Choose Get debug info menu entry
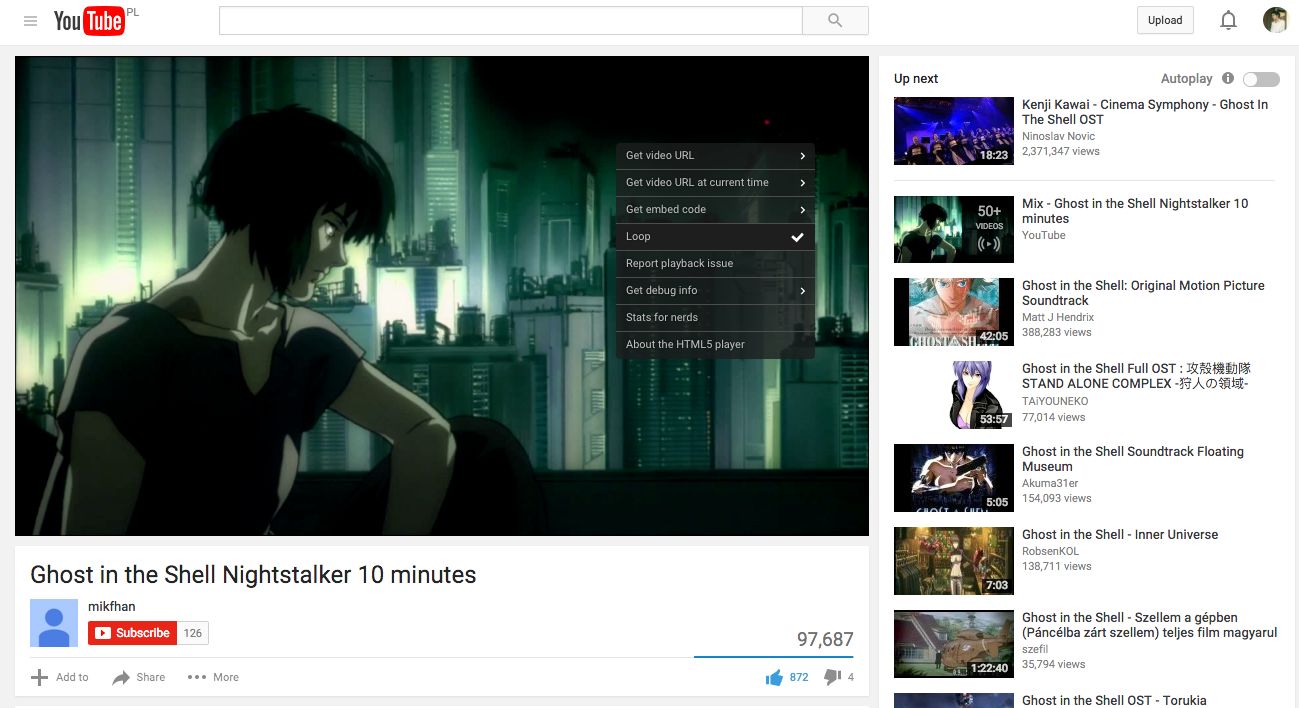 pos(715,291)
